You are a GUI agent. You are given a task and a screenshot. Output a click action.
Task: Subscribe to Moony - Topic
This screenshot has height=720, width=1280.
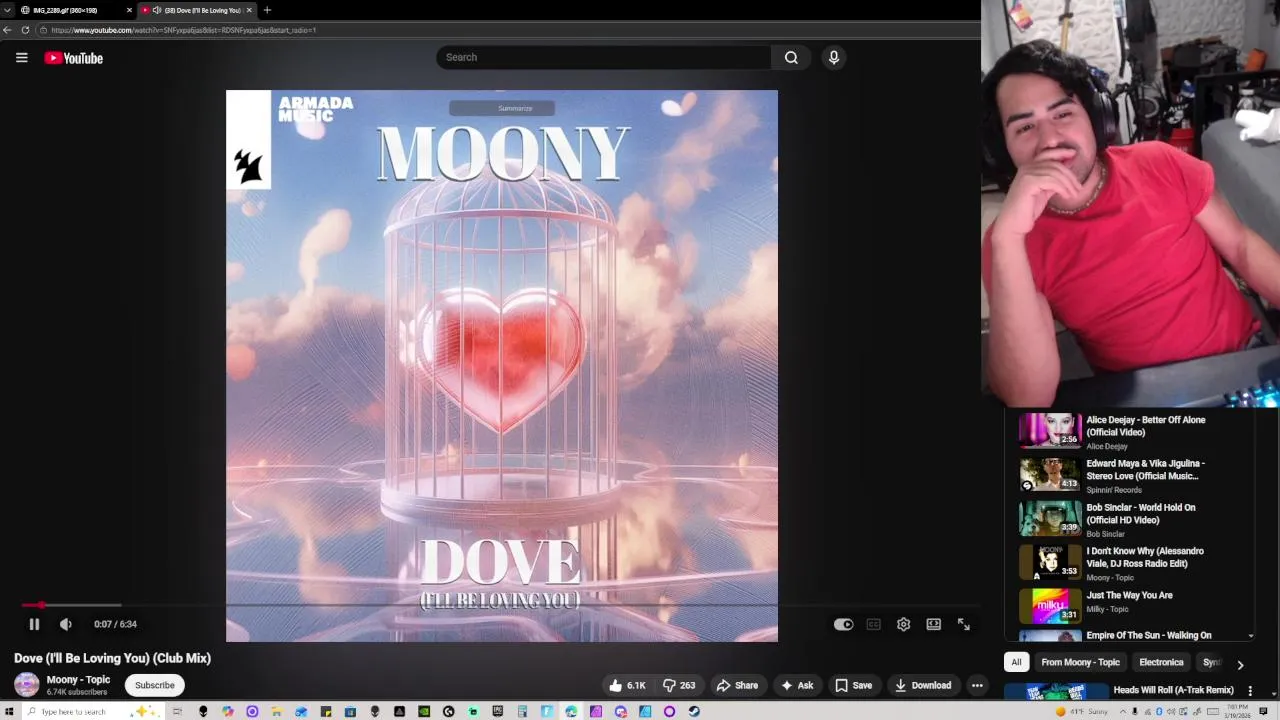tap(155, 685)
